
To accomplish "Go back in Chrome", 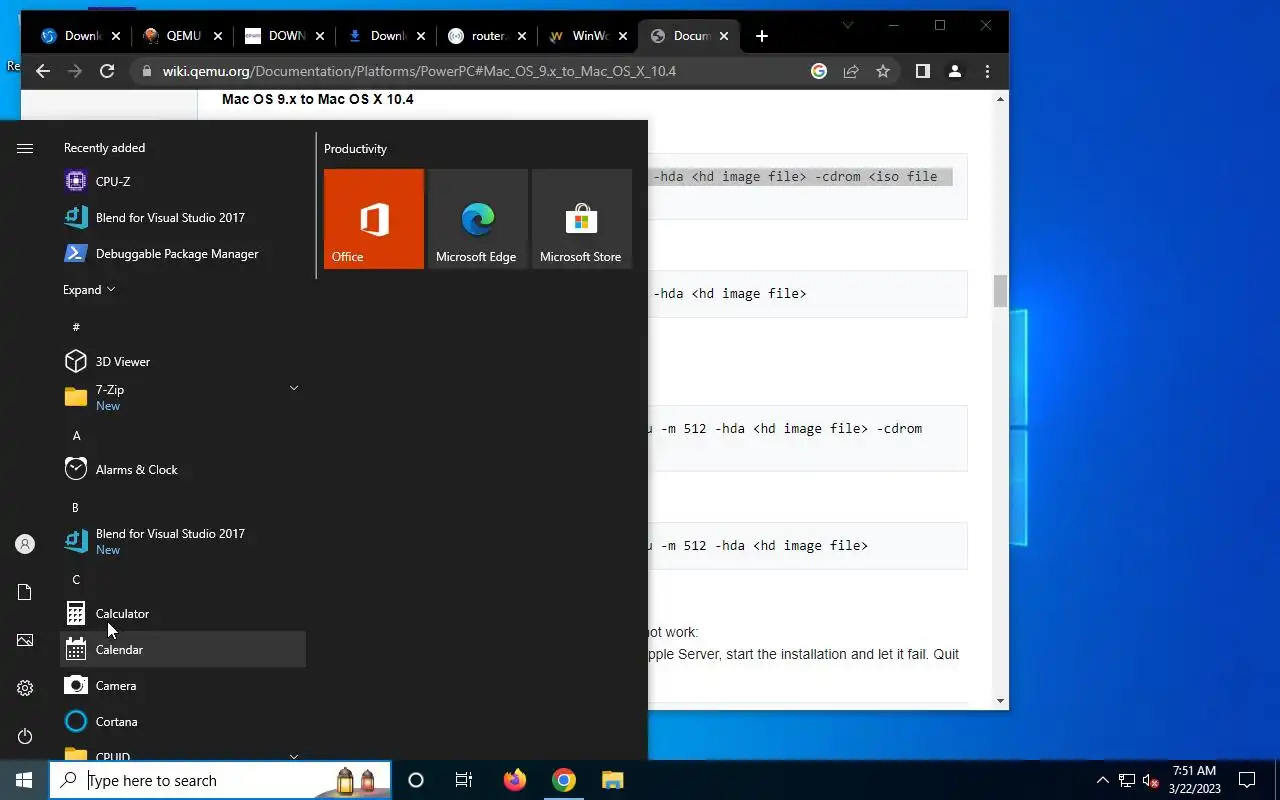I will [x=42, y=71].
